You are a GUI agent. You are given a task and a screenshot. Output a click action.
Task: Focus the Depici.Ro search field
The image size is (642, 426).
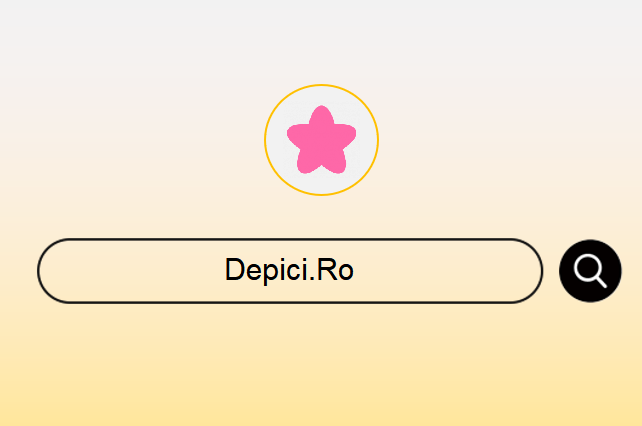click(x=290, y=271)
